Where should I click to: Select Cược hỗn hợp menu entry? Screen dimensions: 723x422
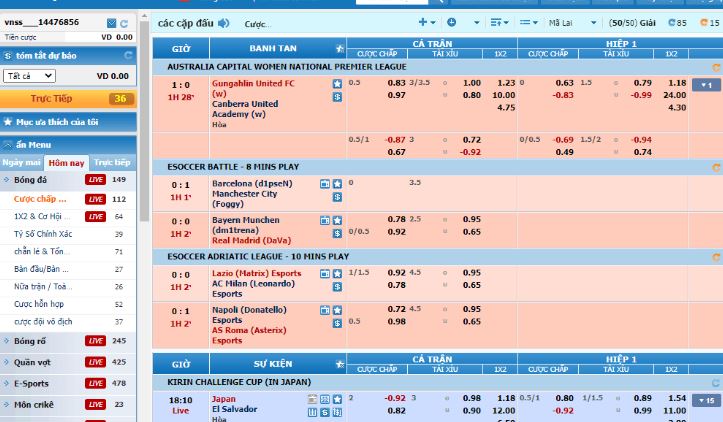(x=39, y=304)
